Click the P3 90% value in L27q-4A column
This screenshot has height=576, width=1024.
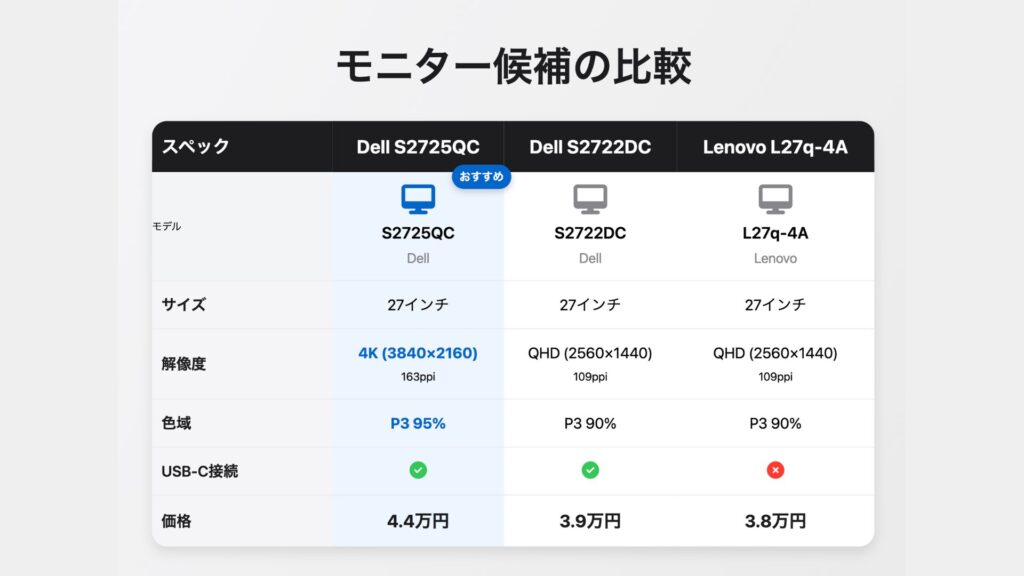coord(775,423)
